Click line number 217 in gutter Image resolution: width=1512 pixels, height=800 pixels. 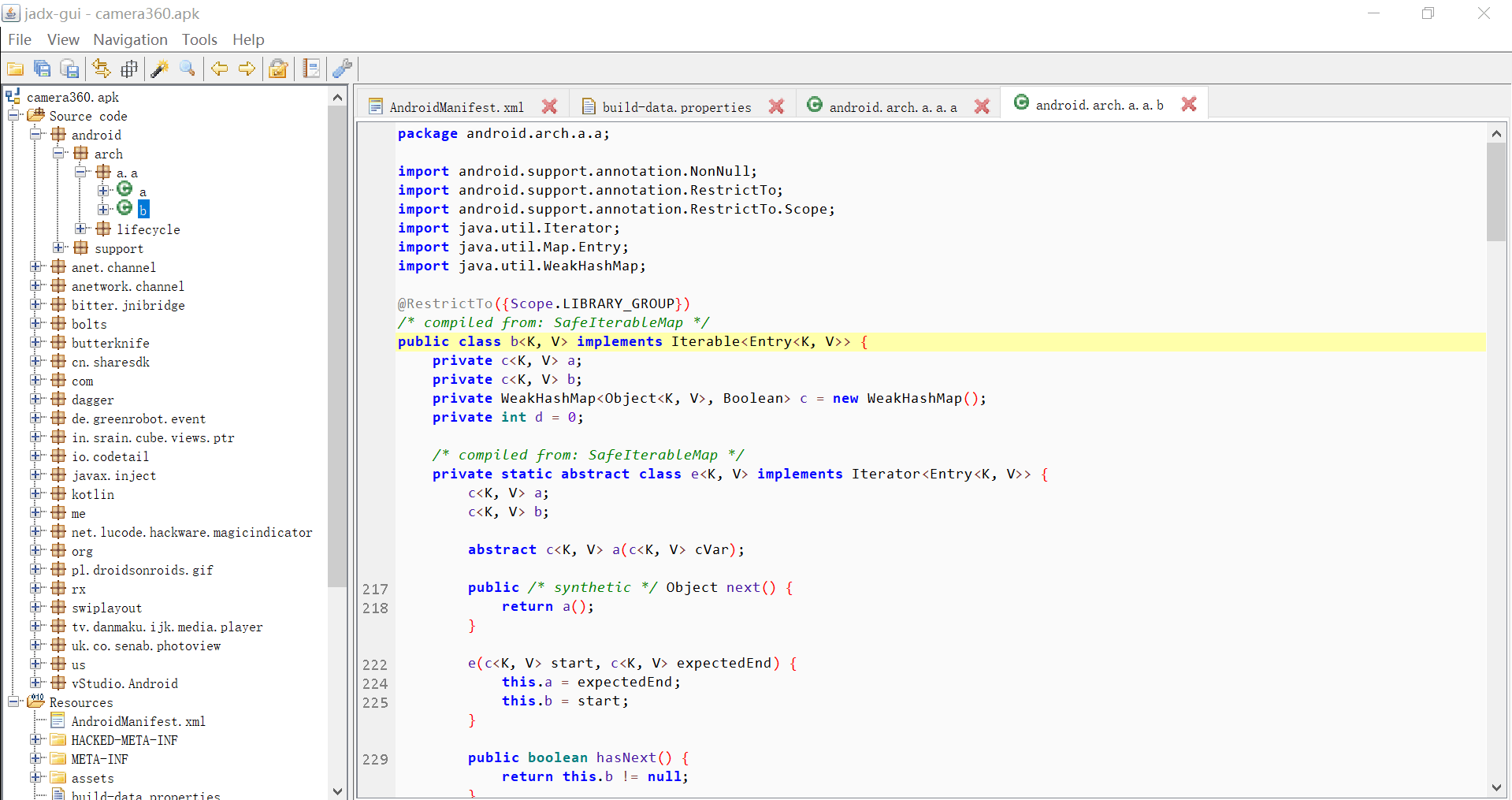(x=375, y=589)
